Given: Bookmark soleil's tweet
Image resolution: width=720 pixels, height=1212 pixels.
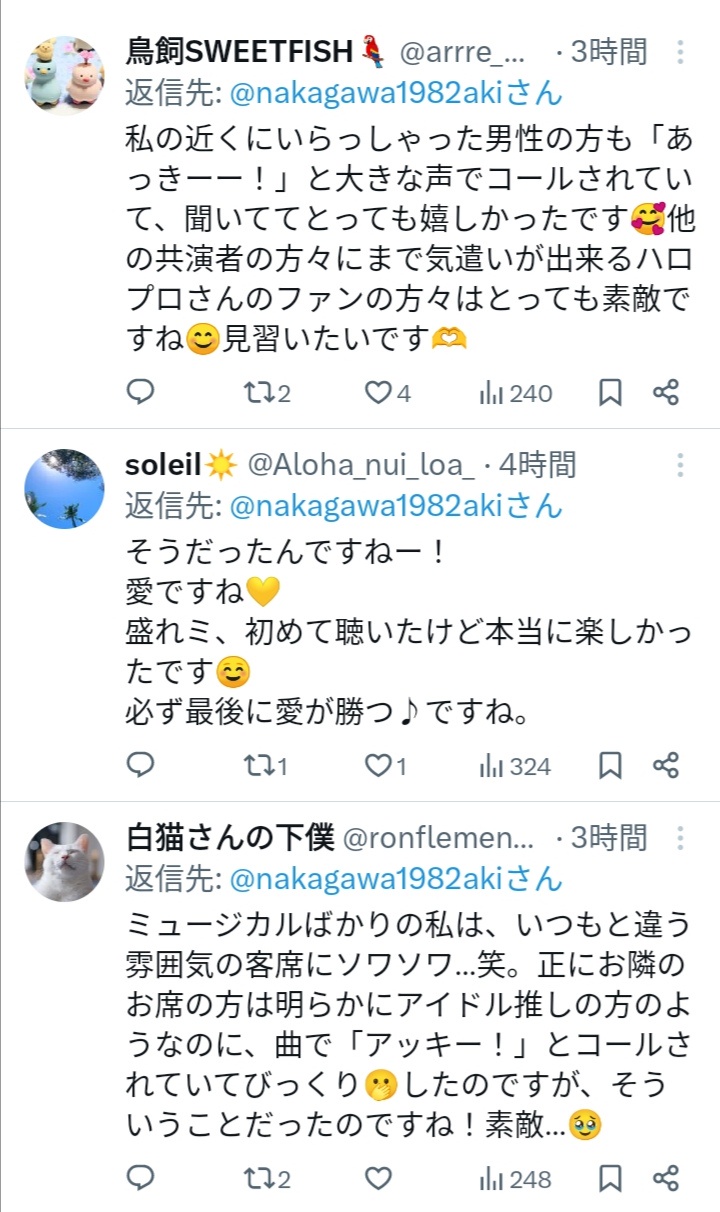Looking at the screenshot, I should (610, 766).
